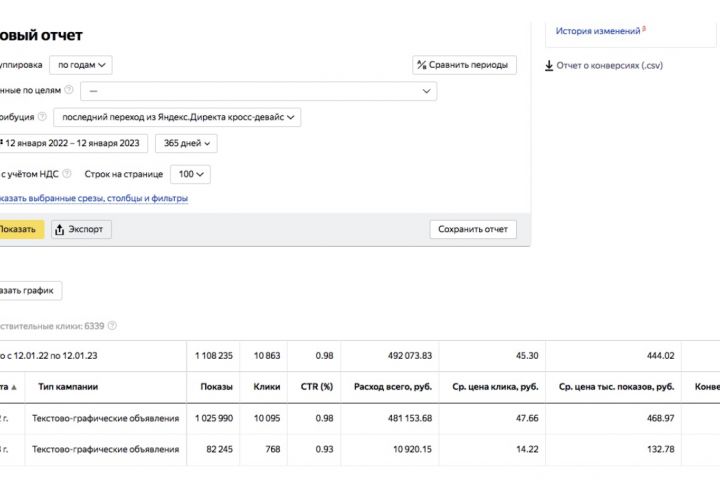The width and height of the screenshot is (720, 480).
Task: Sort by the Расход всего column header
Action: pos(393,387)
